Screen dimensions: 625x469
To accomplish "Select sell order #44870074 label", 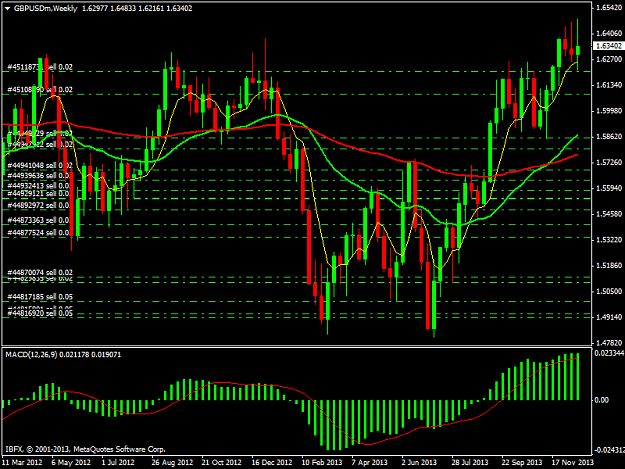I will 40,273.
